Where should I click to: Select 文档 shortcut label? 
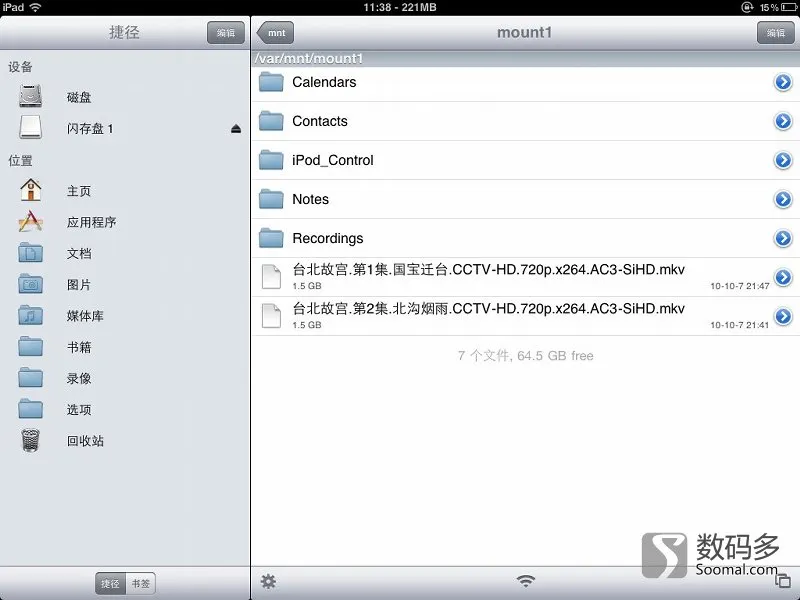tap(79, 253)
